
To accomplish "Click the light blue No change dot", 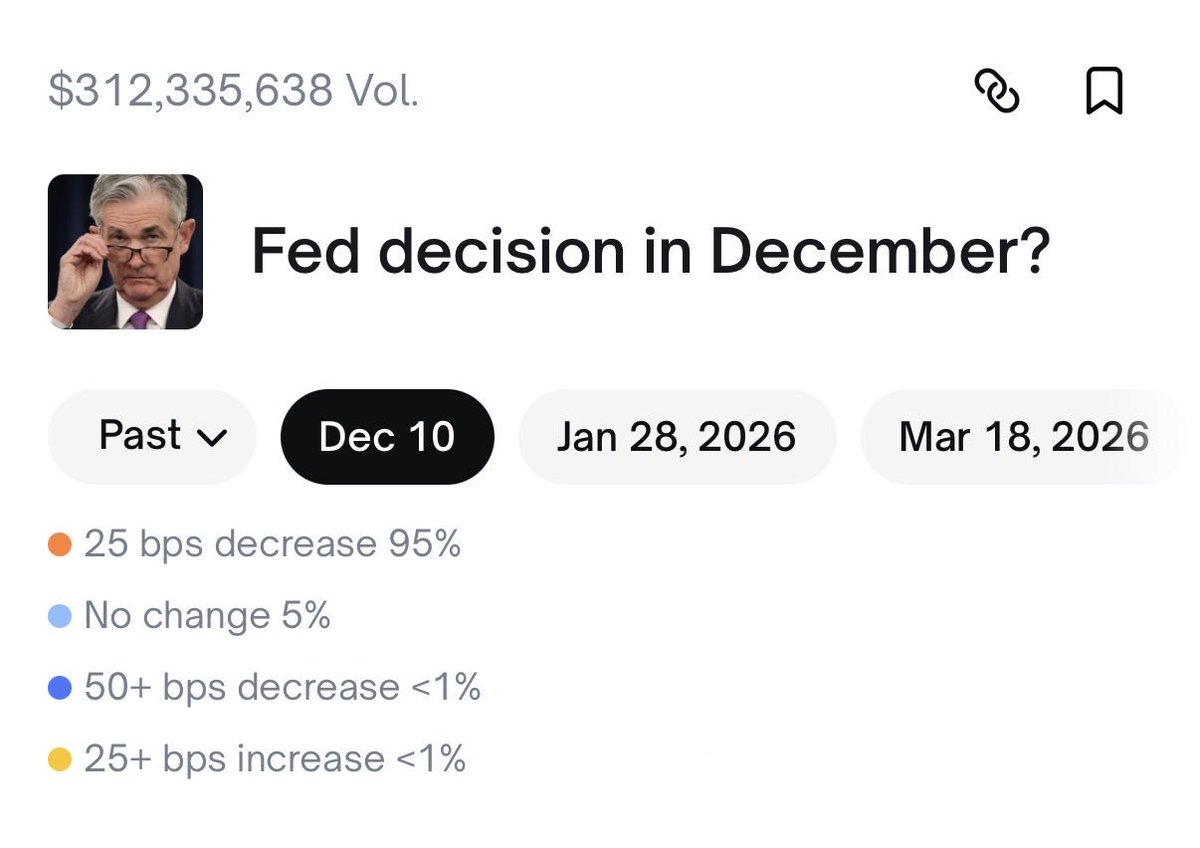I will 60,616.
